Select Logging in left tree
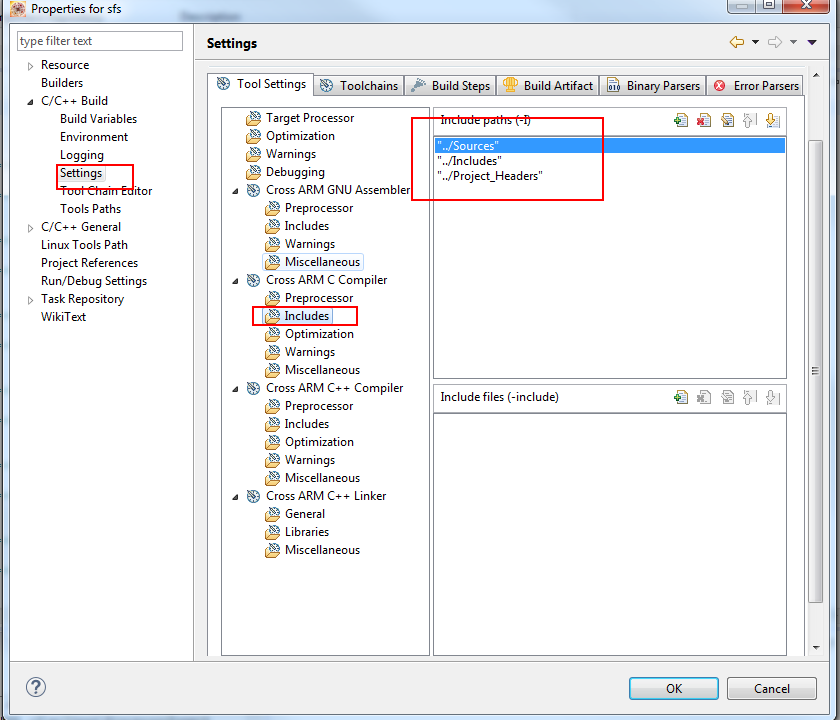 pyautogui.click(x=82, y=155)
